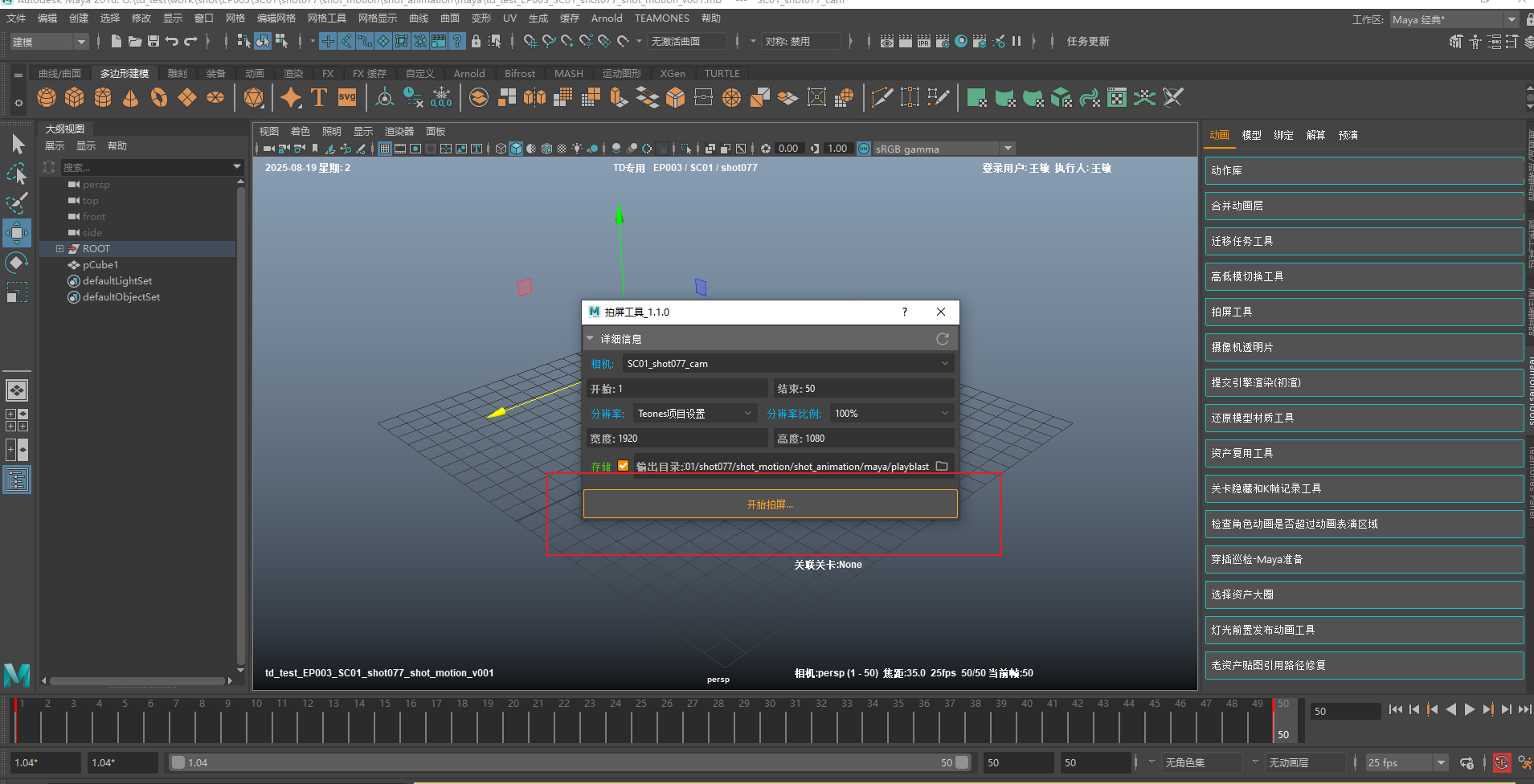The height and width of the screenshot is (784, 1534).
Task: Click the 动作库 button
Action: click(1364, 170)
